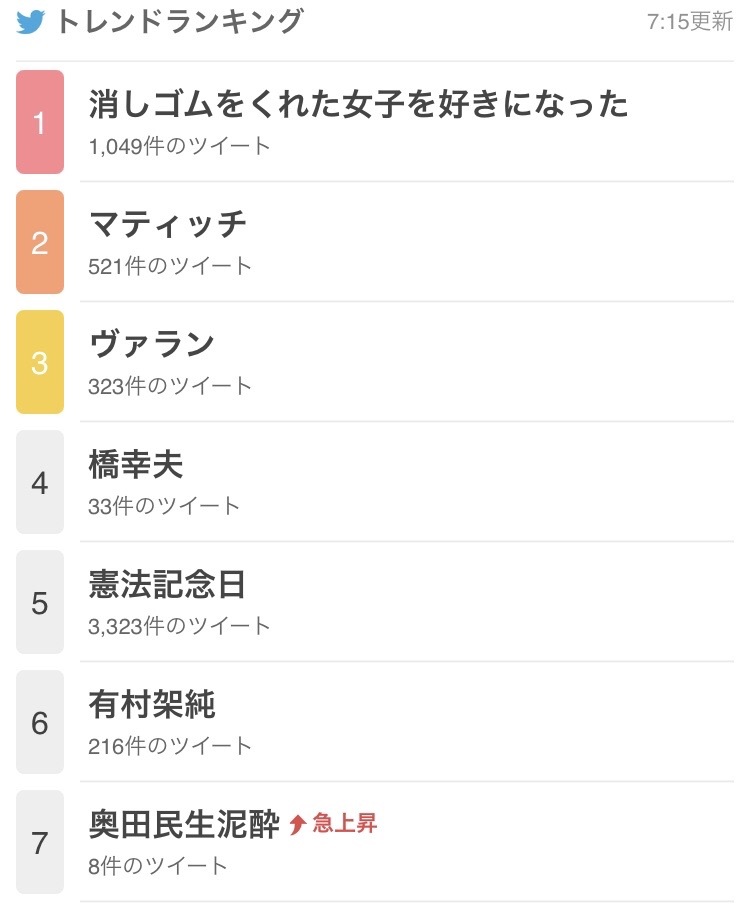Open the 憲法記念日 trend
The height and width of the screenshot is (904, 737).
[x=167, y=584]
